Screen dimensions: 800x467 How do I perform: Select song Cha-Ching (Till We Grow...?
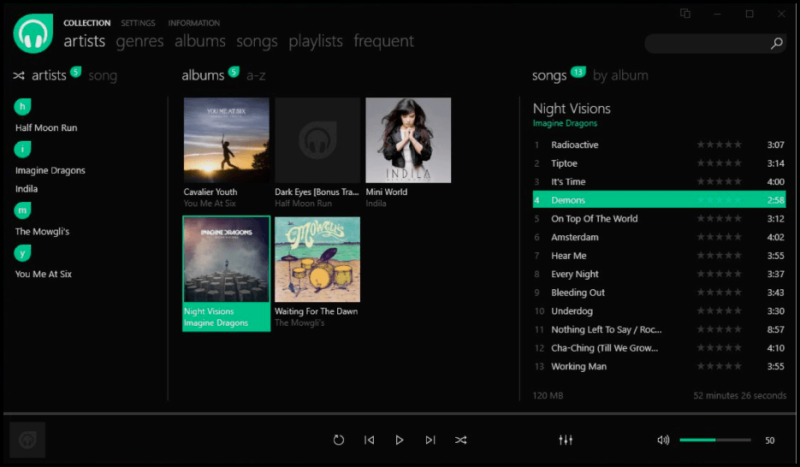tap(659, 348)
